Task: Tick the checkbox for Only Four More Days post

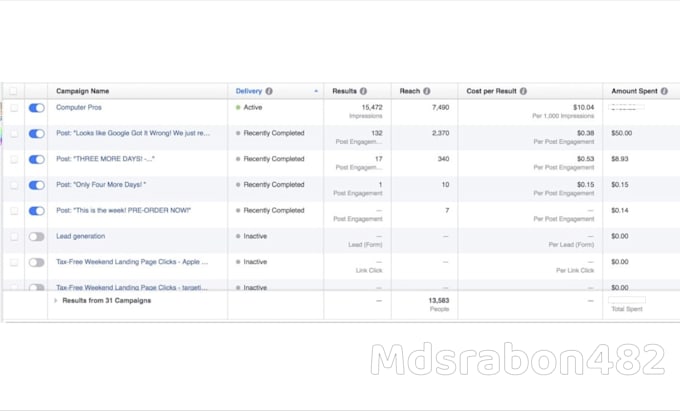Action: click(x=14, y=185)
